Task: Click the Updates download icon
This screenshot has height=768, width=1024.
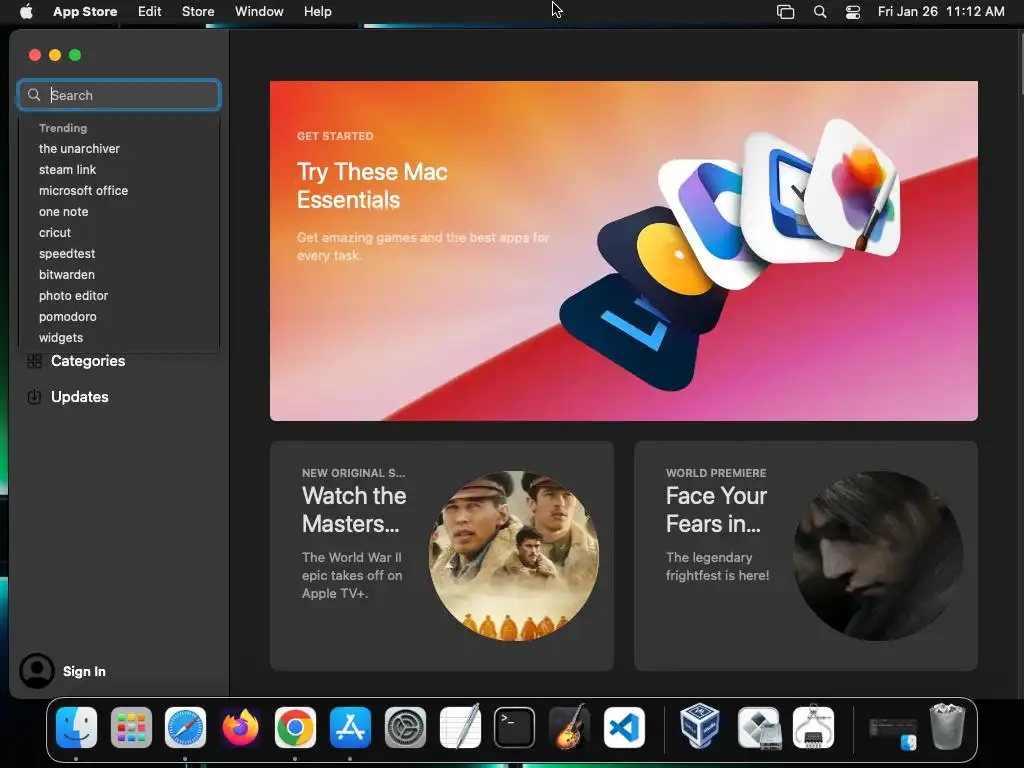Action: coord(35,397)
